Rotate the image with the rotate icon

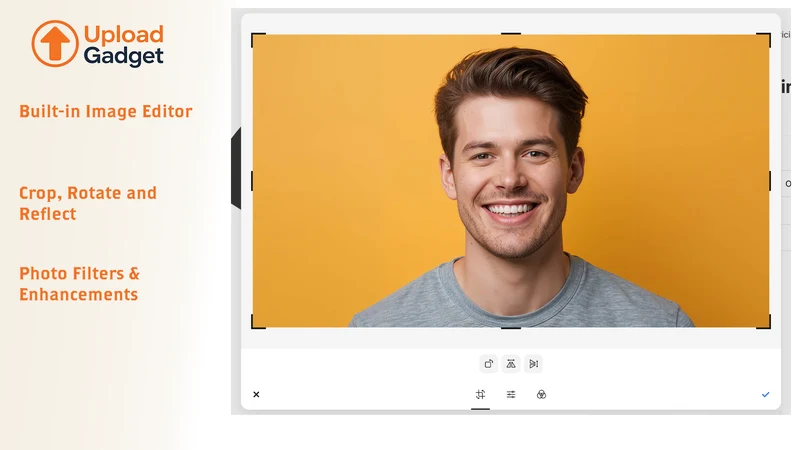(488, 364)
